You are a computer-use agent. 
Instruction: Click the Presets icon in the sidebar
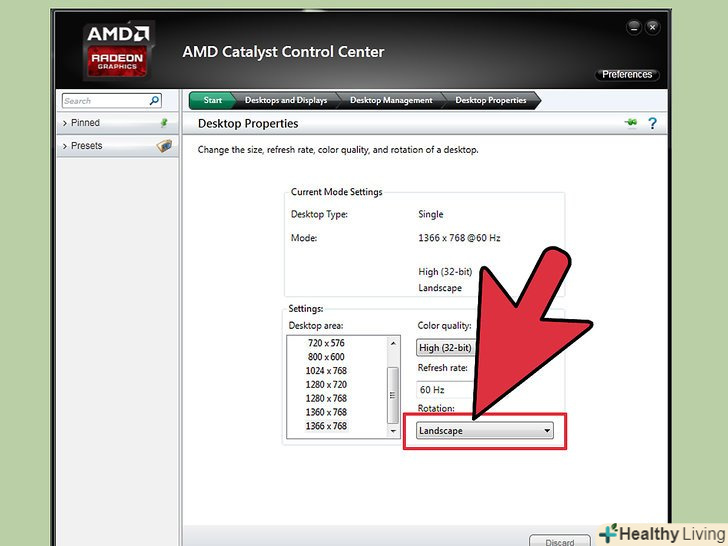tap(164, 146)
